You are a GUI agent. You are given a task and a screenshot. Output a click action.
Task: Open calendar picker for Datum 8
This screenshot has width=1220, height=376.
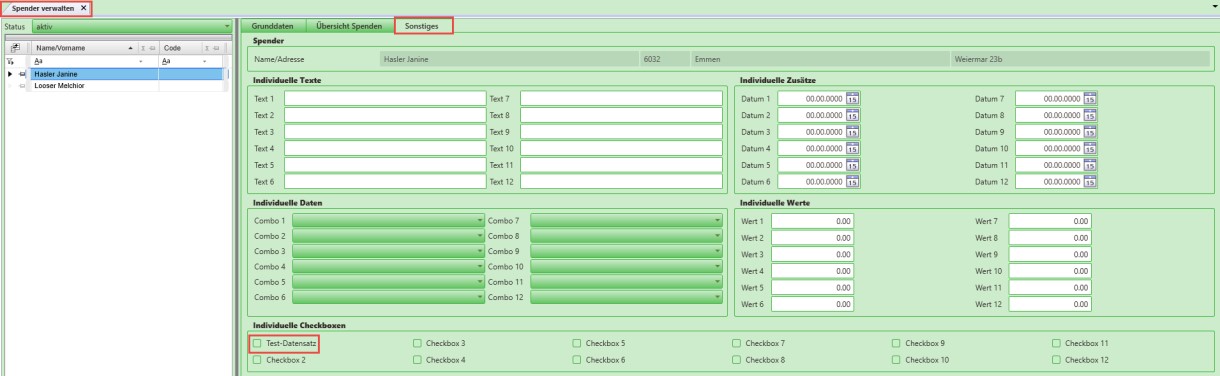click(x=1090, y=115)
